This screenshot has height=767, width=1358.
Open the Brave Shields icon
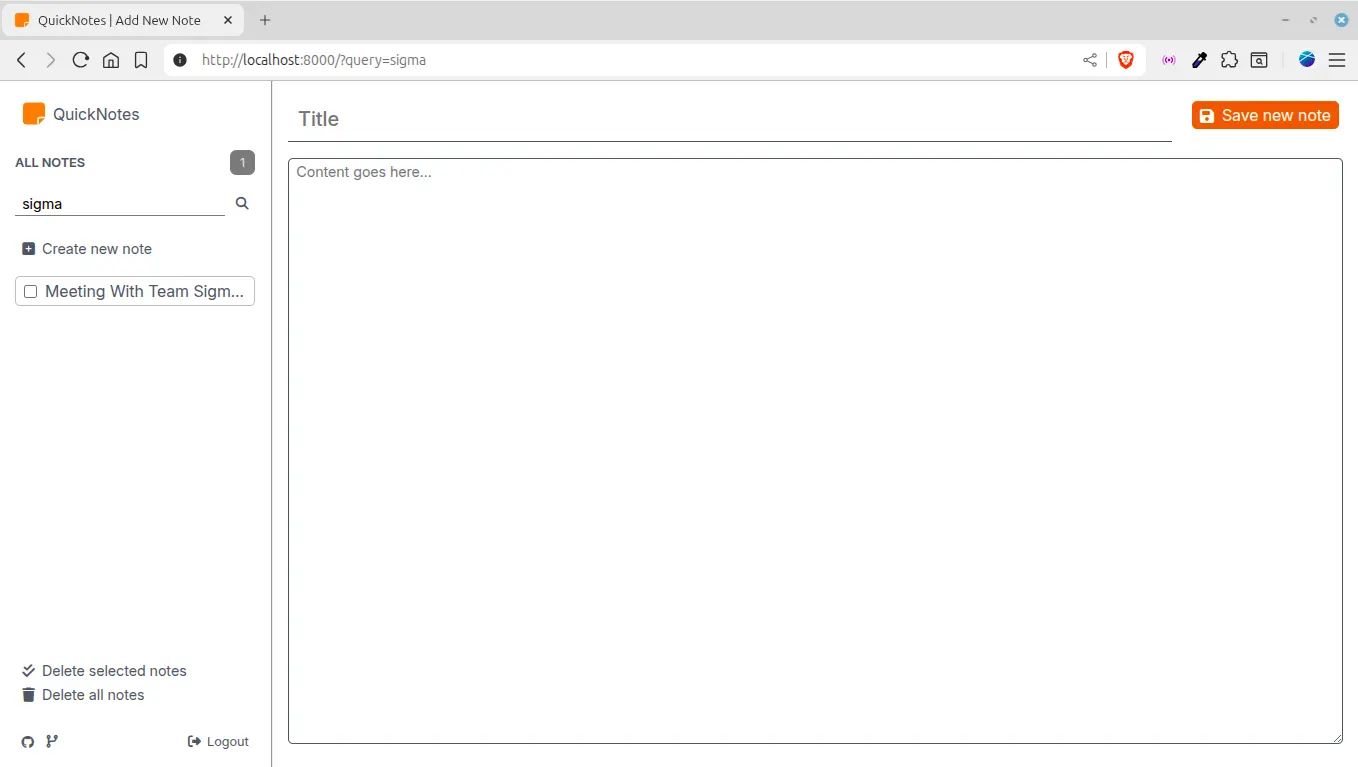(x=1126, y=59)
